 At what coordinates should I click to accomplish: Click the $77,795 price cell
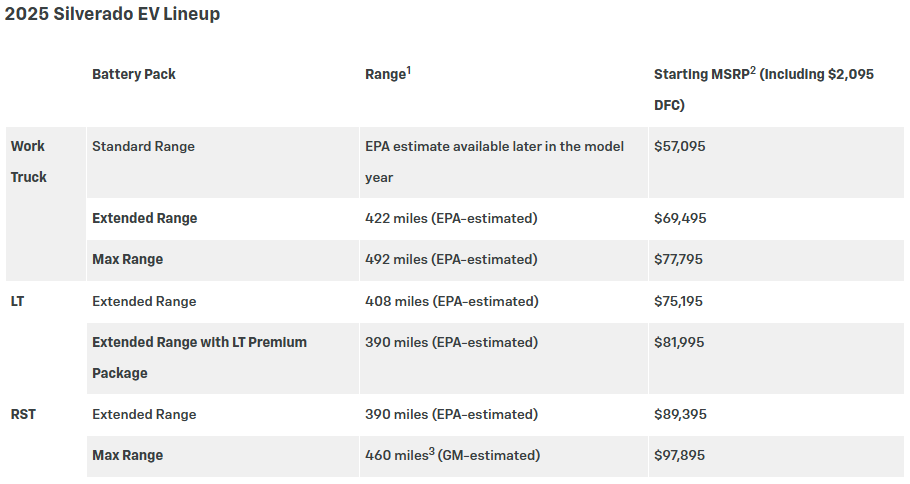pos(679,259)
